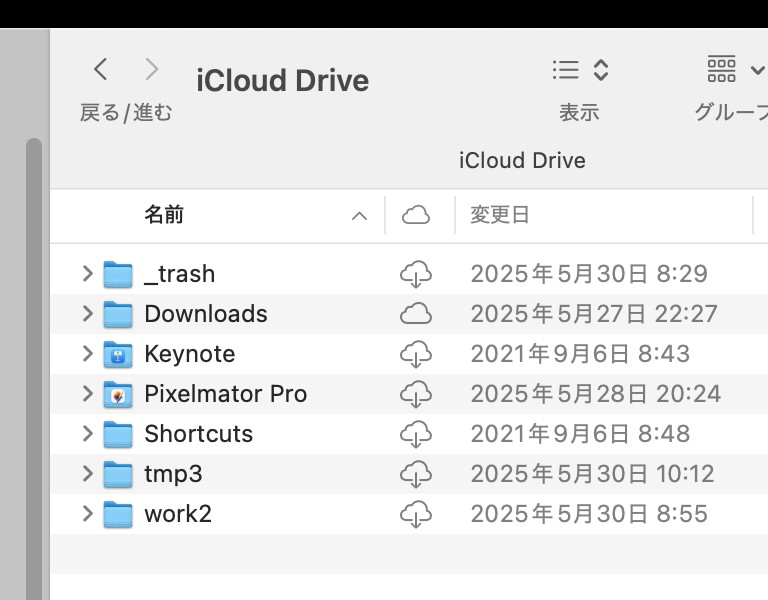768x600 pixels.
Task: Expand the _trash folder disclosure arrow
Action: pos(87,273)
